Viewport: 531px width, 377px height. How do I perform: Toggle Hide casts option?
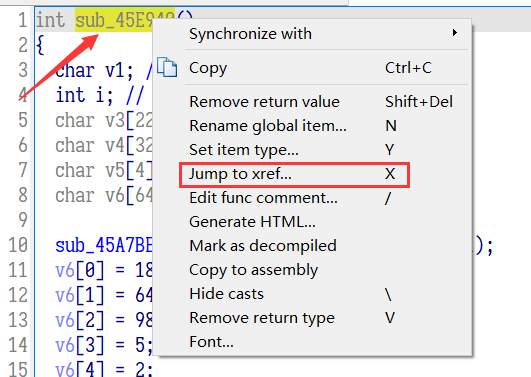(312, 294)
